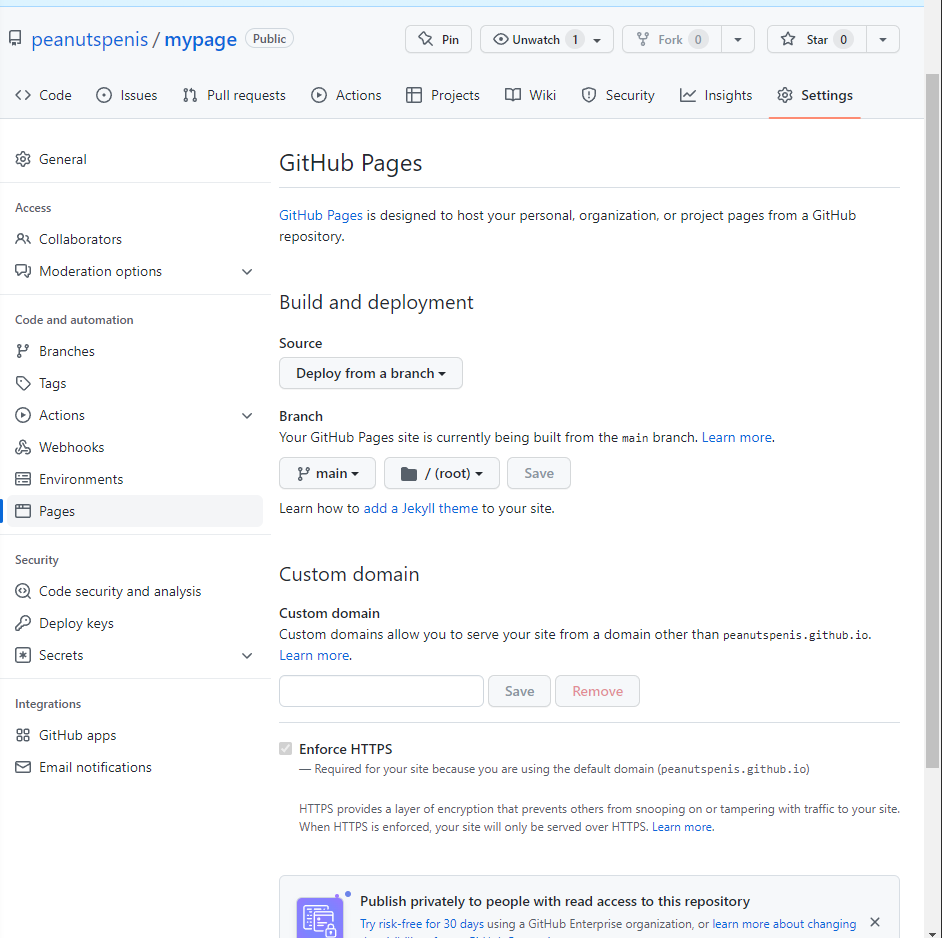Viewport: 942px width, 938px height.
Task: Open the Code tab
Action: click(43, 95)
